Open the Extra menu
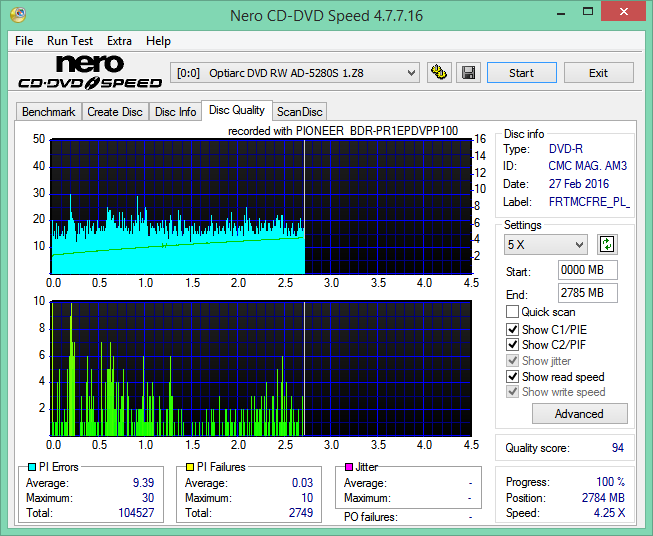653x536 pixels. pos(119,41)
